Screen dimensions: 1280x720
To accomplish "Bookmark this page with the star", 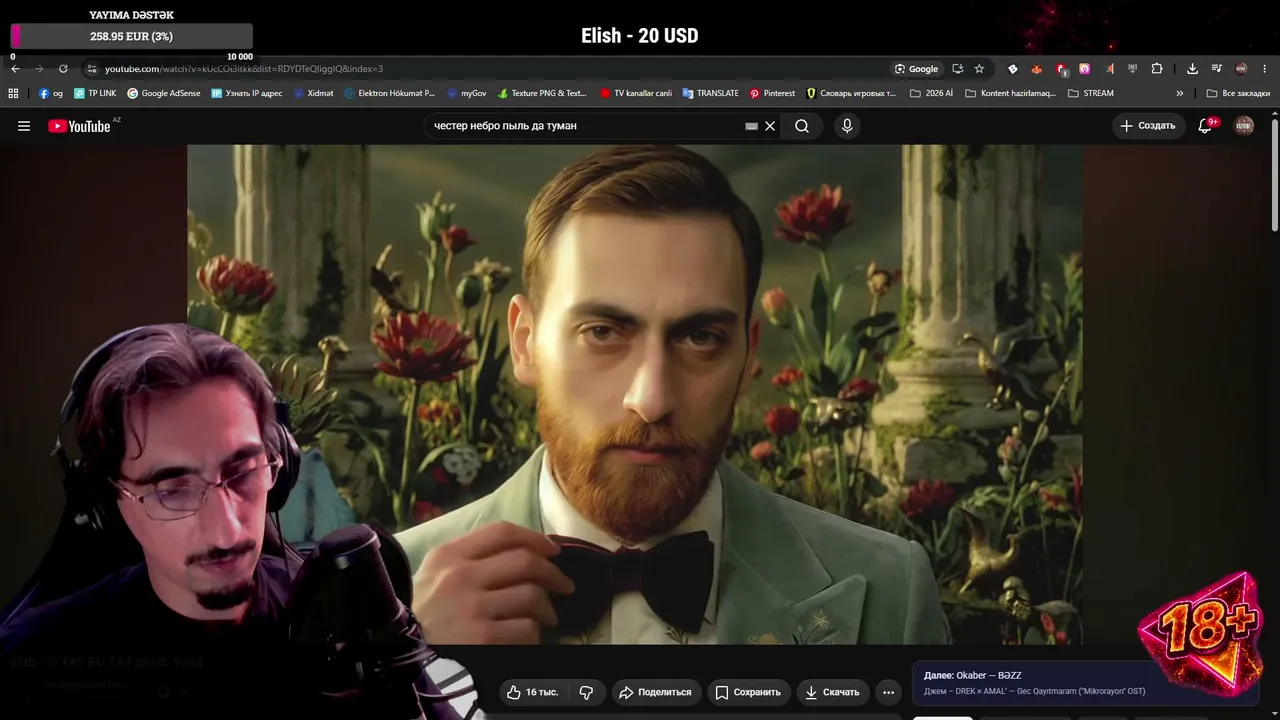I will 979,69.
